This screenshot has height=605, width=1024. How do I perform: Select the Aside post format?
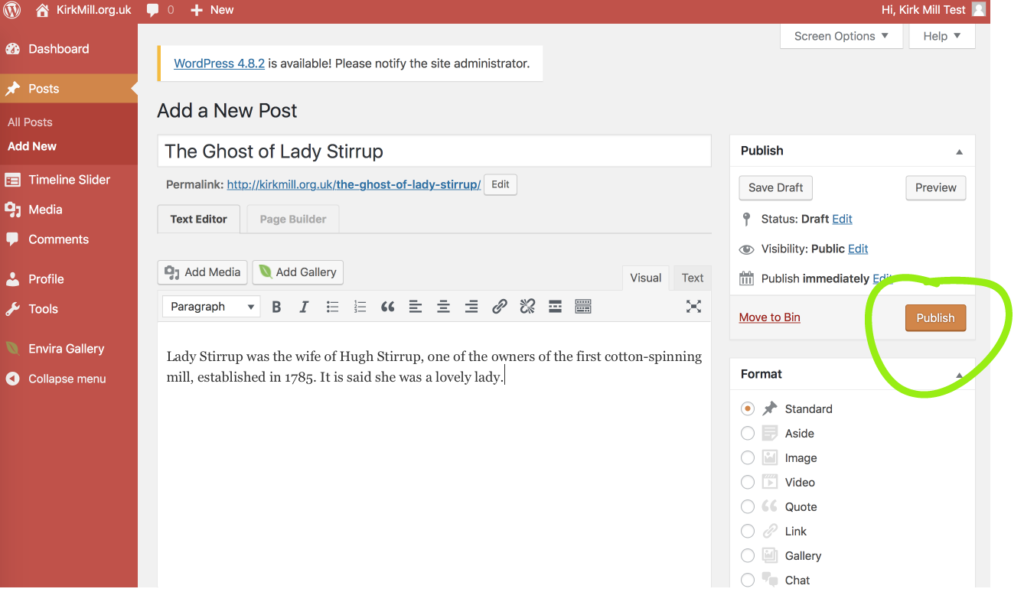[748, 433]
